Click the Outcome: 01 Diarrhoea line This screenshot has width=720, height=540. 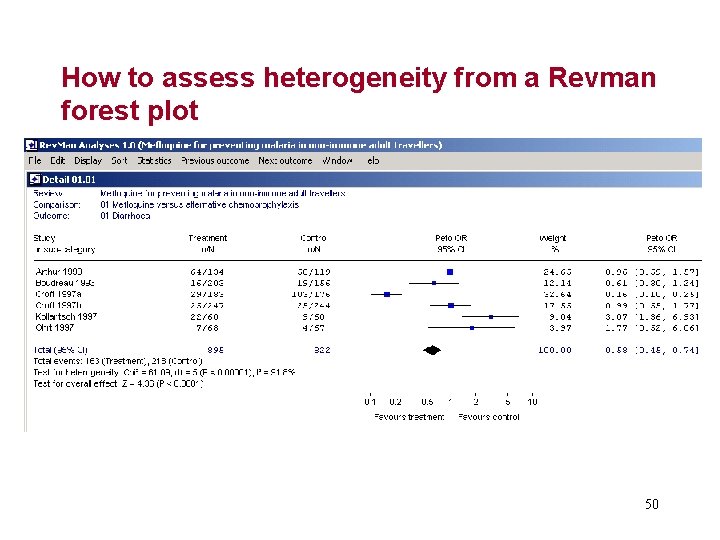coord(92,216)
